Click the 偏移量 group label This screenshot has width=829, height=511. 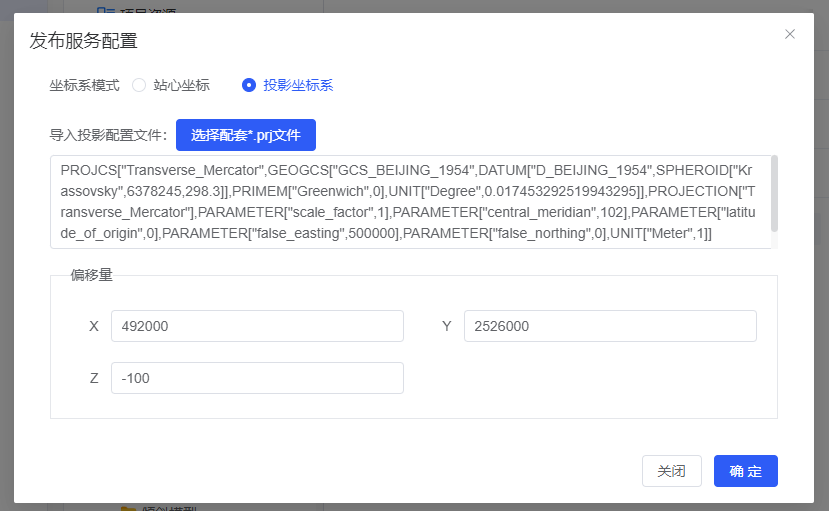point(91,275)
